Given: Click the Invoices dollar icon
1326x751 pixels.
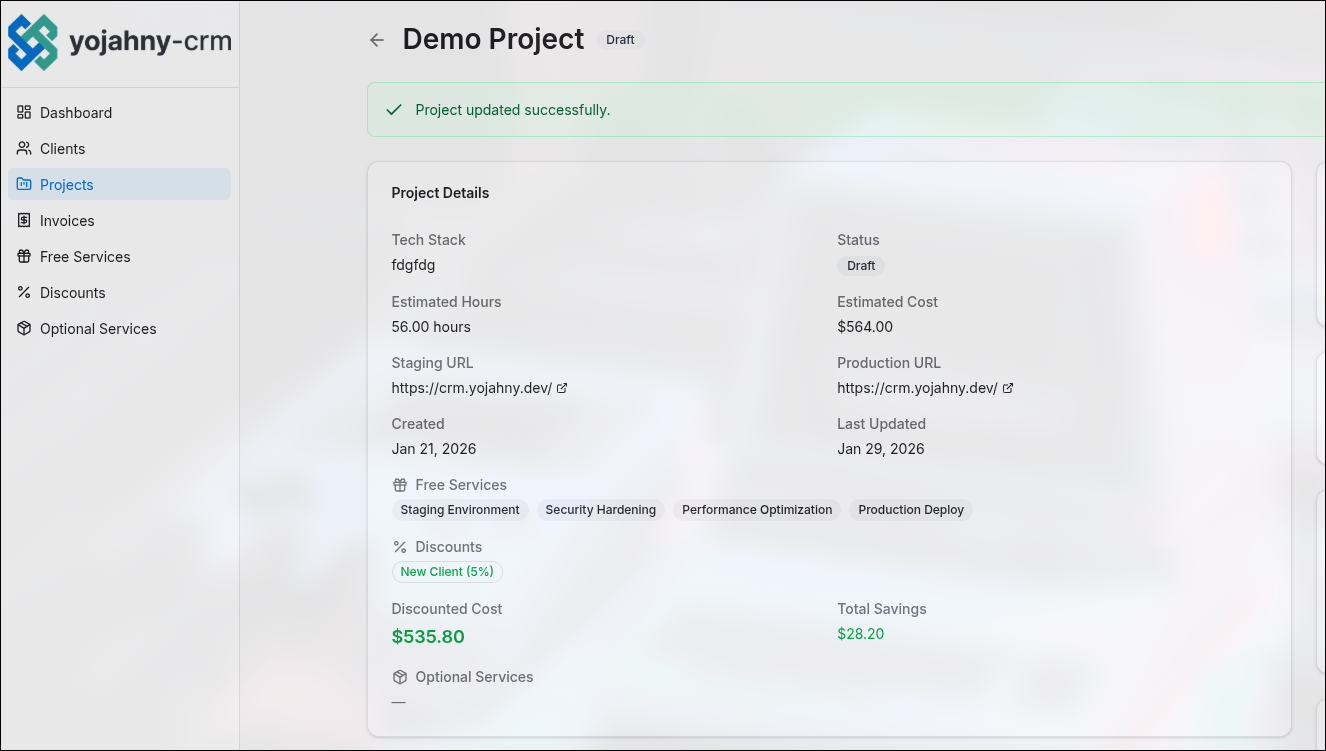Looking at the screenshot, I should pyautogui.click(x=24, y=220).
